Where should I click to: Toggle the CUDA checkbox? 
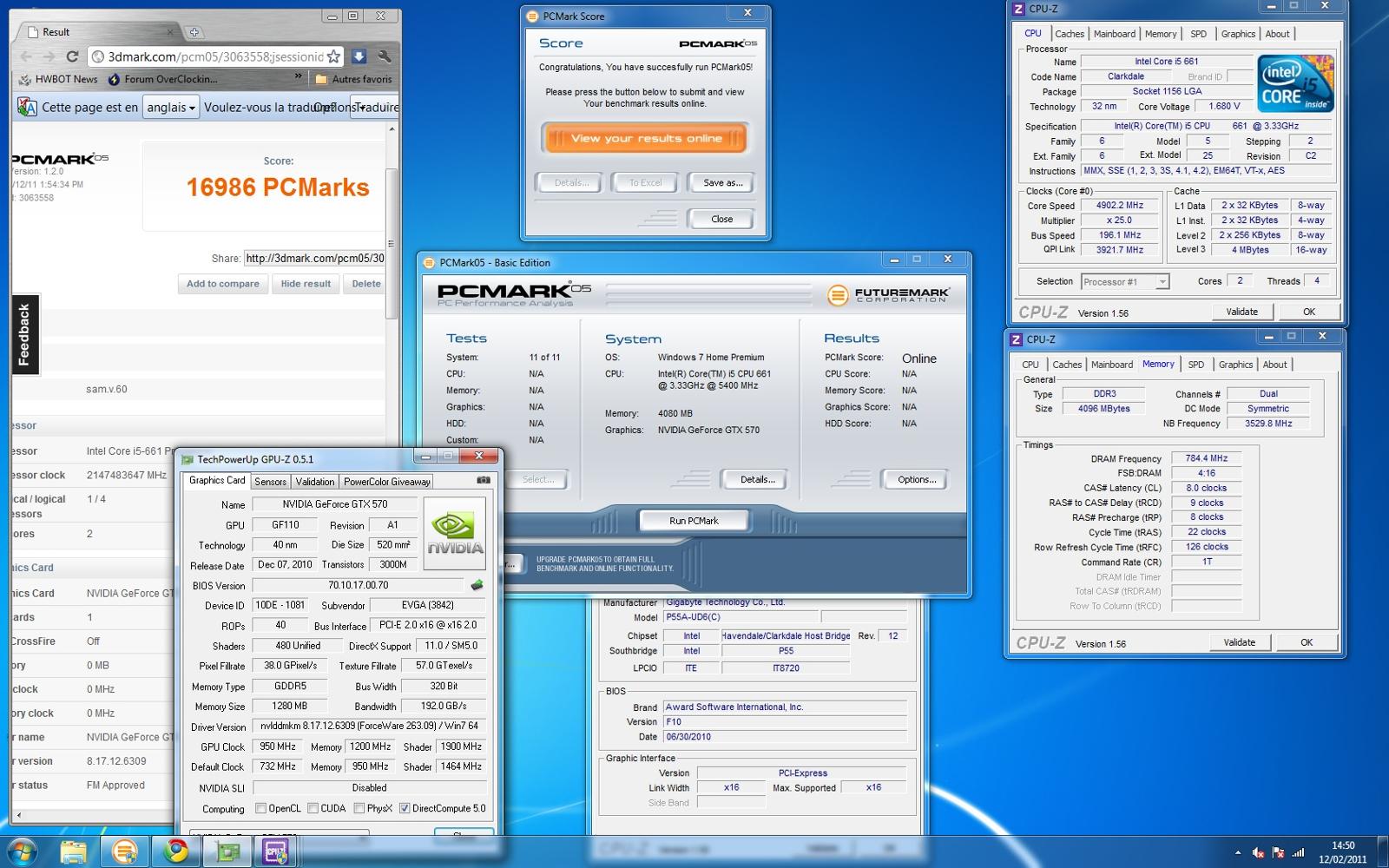point(313,808)
